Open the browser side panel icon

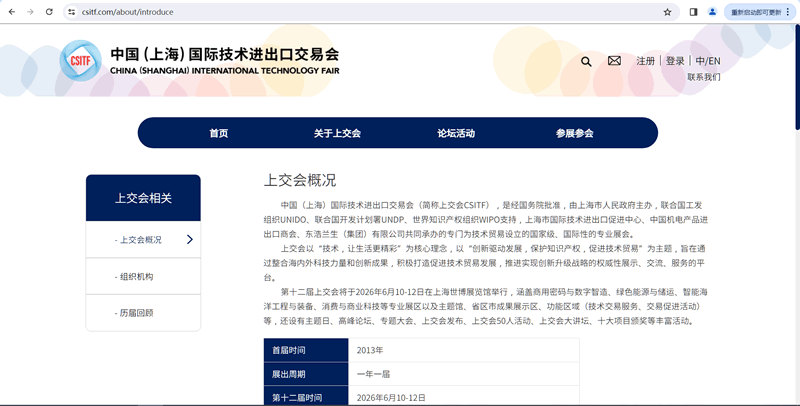click(693, 12)
